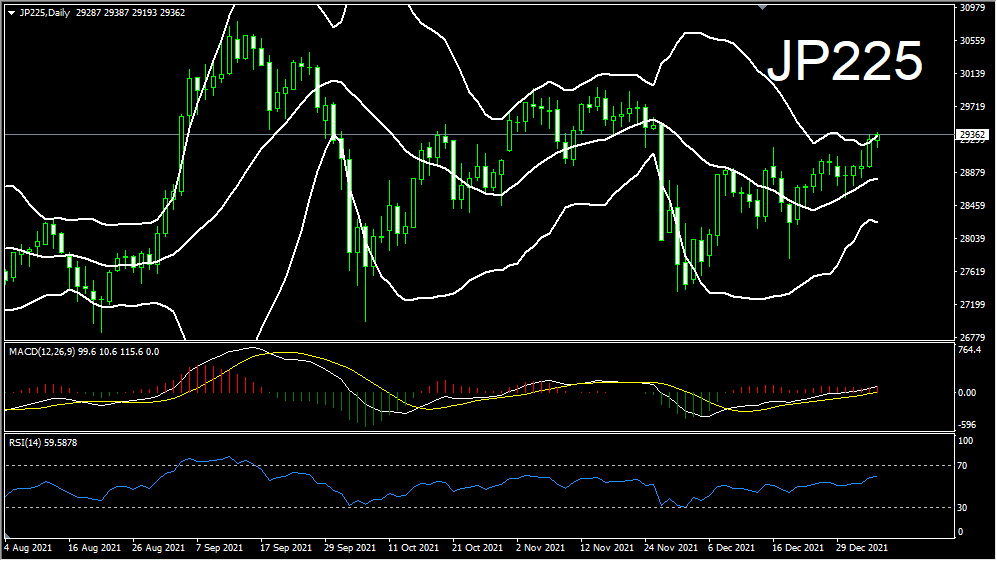Viewport: 997px width, 561px height.
Task: Click the 764.4 MACD scale value
Action: click(x=970, y=350)
